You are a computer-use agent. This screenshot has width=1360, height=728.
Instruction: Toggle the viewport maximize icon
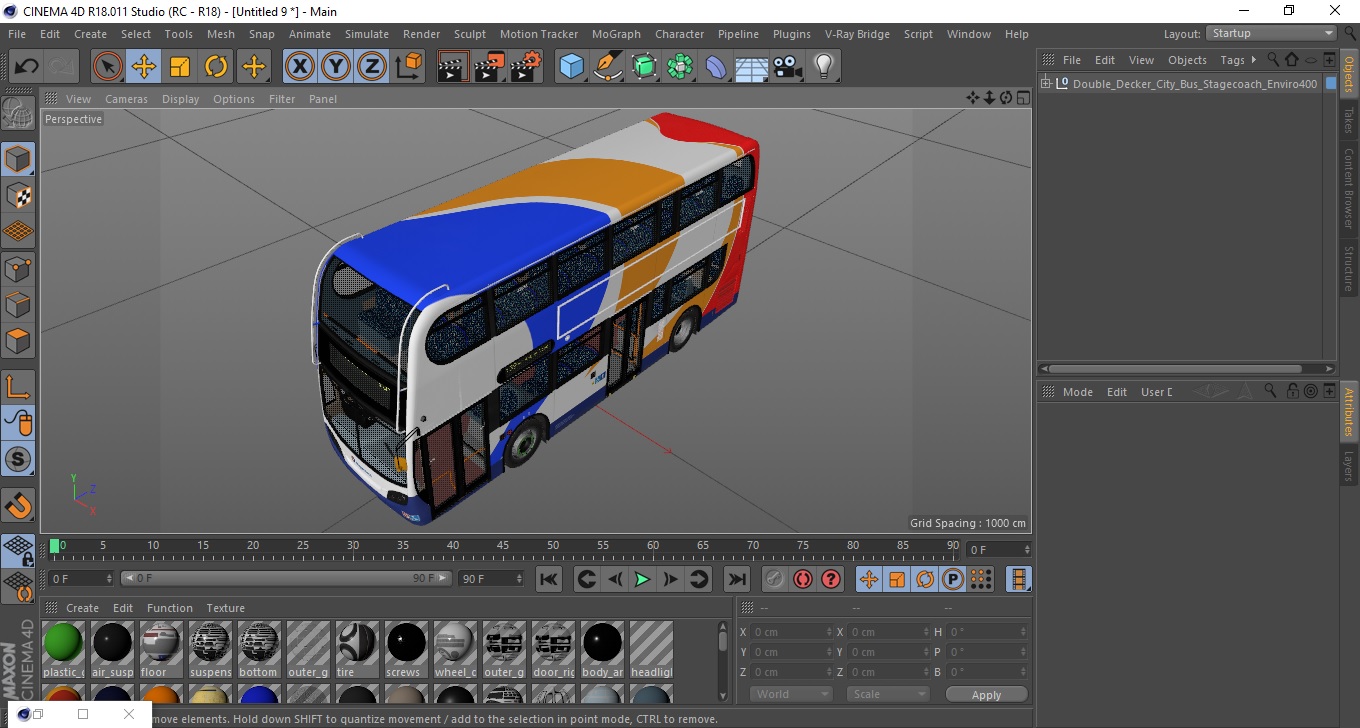(1022, 98)
